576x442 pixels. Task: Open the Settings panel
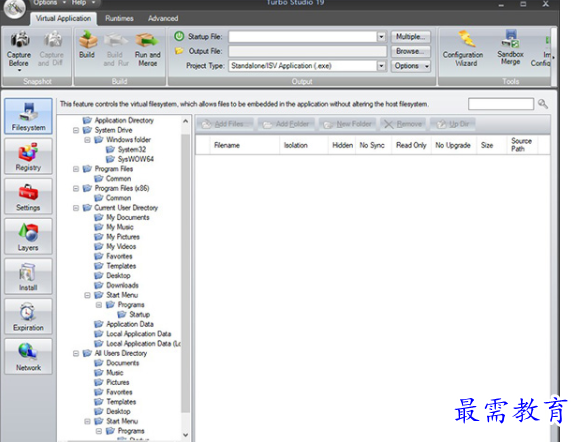click(28, 196)
